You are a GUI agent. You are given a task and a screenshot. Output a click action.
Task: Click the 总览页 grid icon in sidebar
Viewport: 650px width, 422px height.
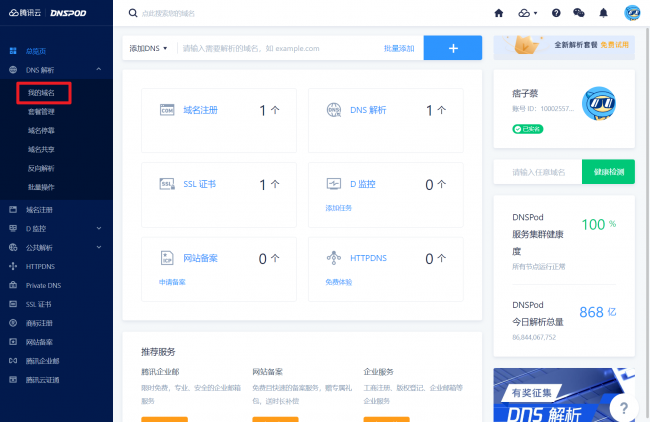(x=13, y=51)
